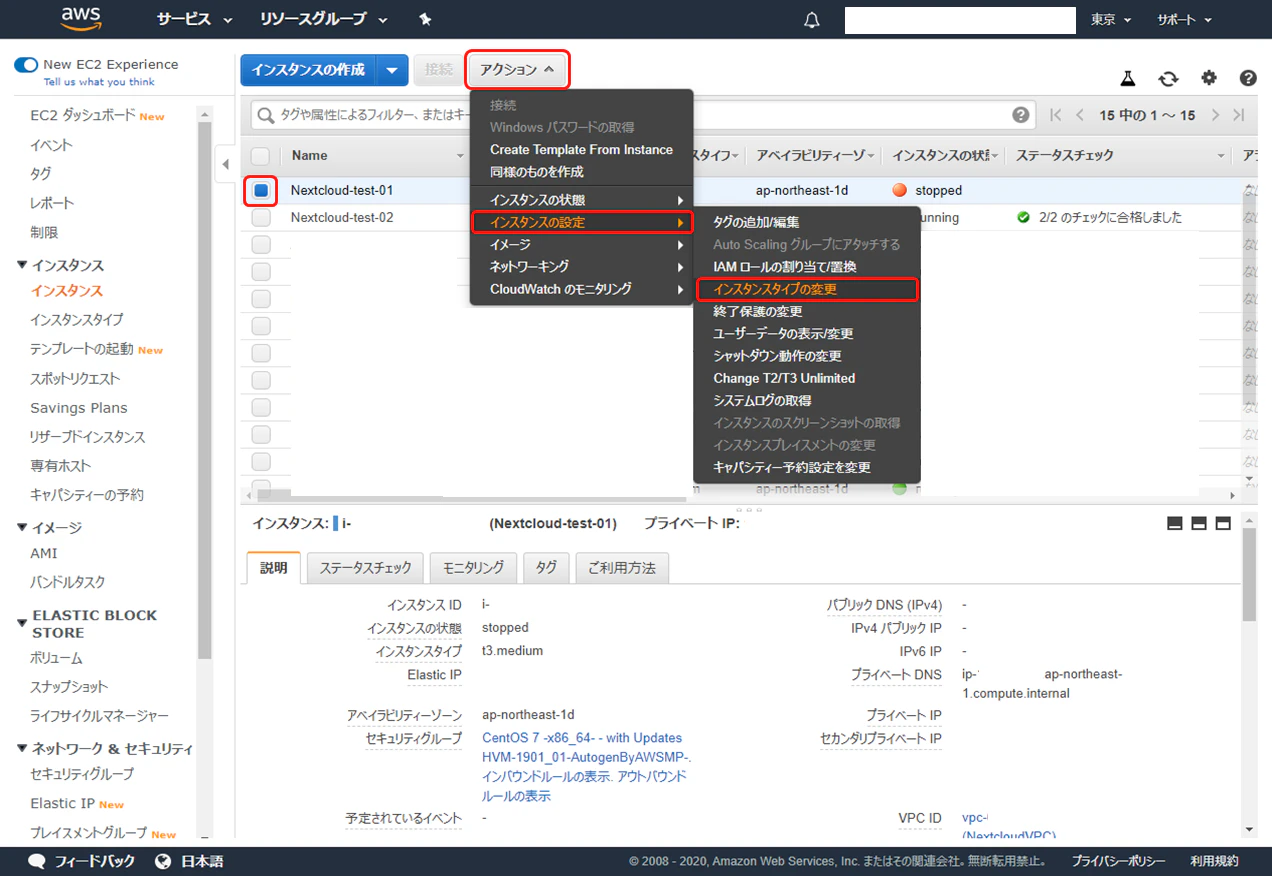Open the launch instance split-button arrow
The width and height of the screenshot is (1272, 876).
point(393,70)
